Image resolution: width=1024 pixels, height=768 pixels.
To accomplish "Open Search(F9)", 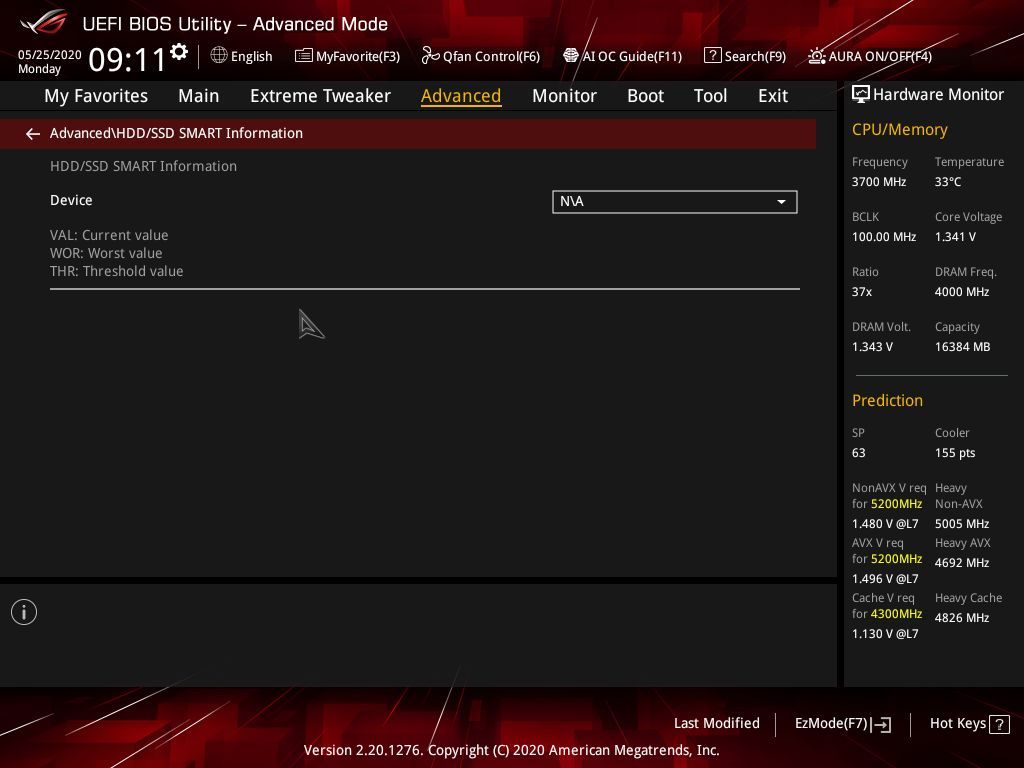I will click(744, 56).
